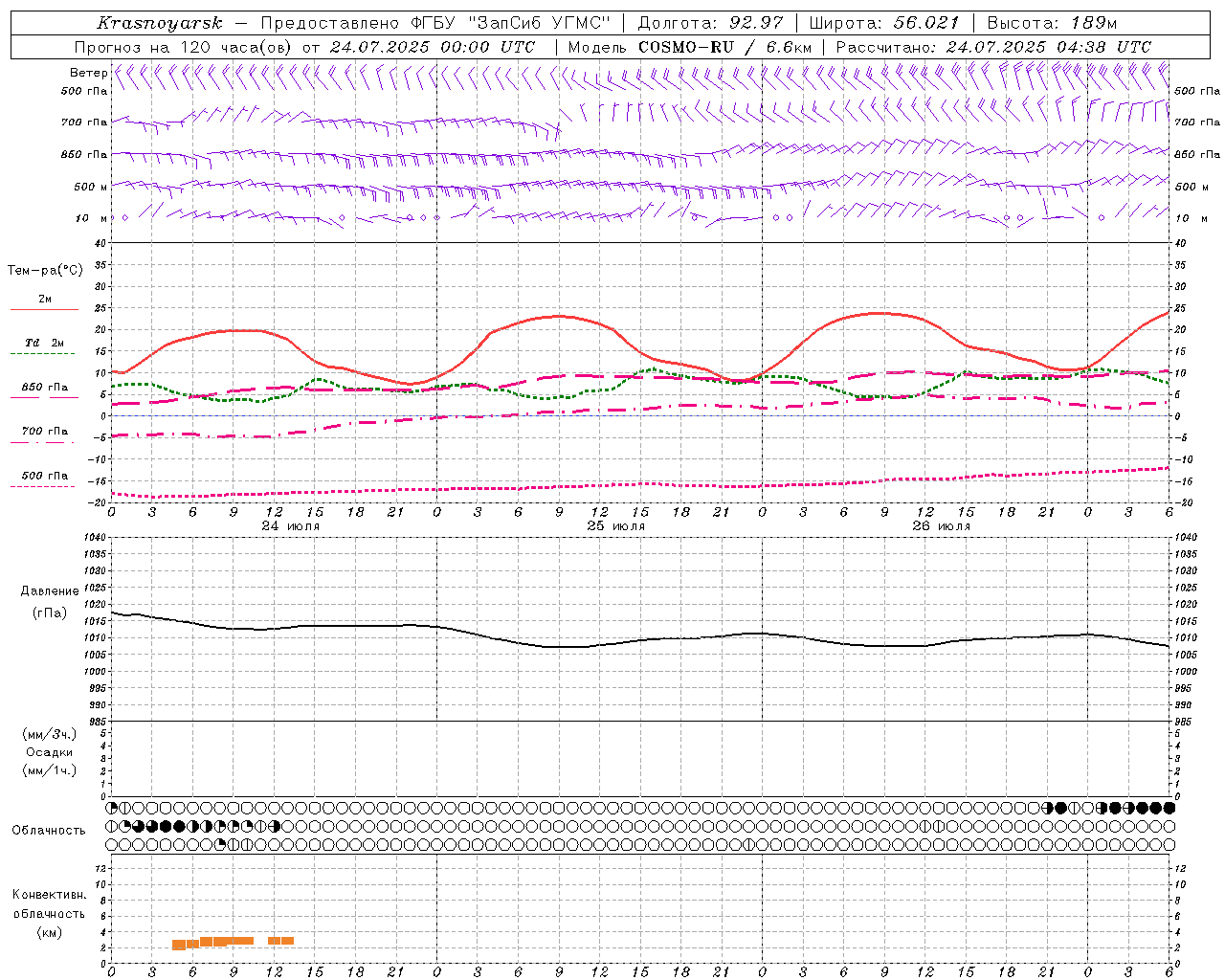
Task: Select the 'Широта: 56.021' header value
Action: click(883, 23)
